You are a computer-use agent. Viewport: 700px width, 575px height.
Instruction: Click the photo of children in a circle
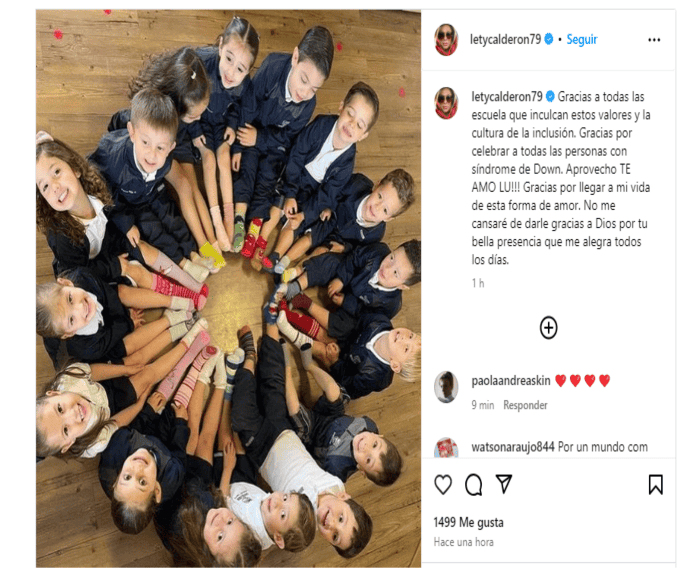228,288
